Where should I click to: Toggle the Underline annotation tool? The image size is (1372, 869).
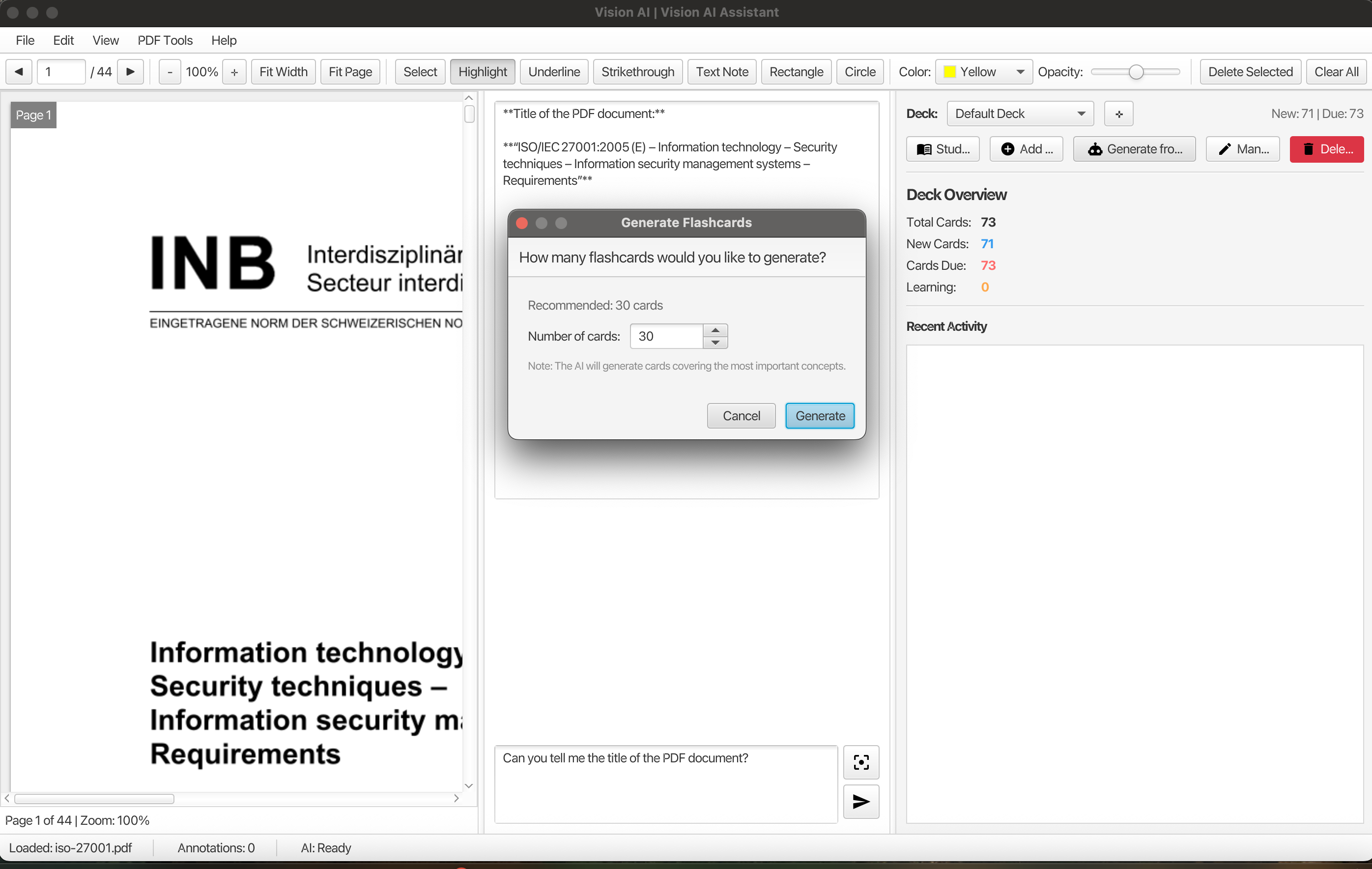553,72
